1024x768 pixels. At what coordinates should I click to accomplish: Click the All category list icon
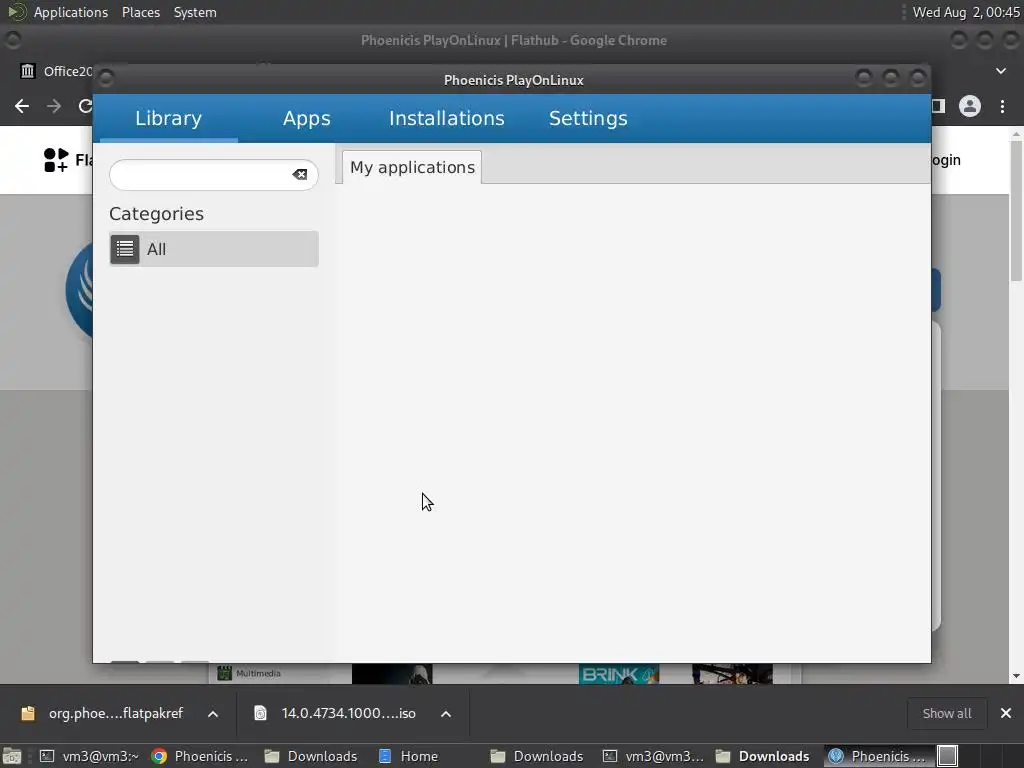click(125, 249)
